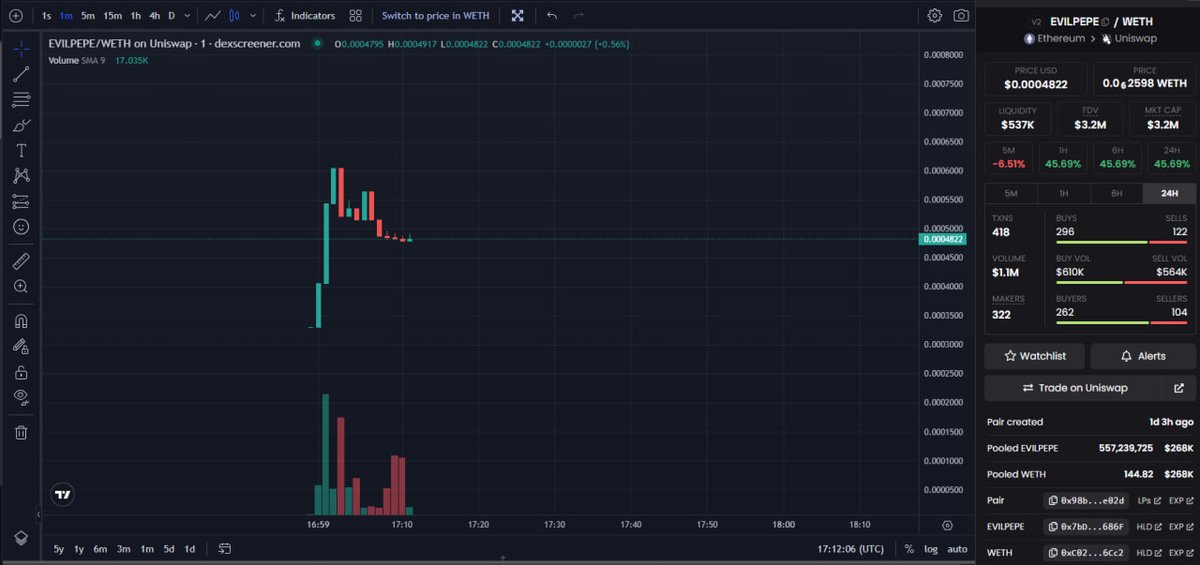This screenshot has height=565, width=1200.
Task: Open the chart patterns tool
Action: (x=21, y=176)
